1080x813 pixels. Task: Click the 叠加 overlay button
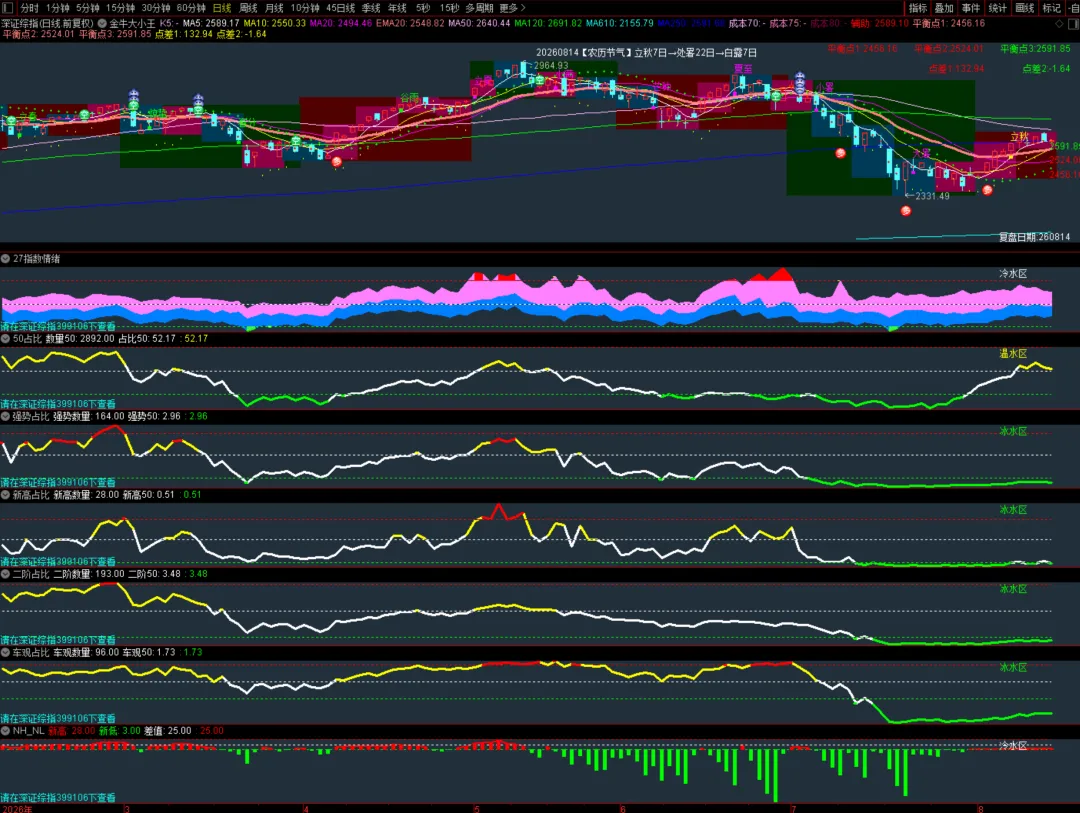944,8
